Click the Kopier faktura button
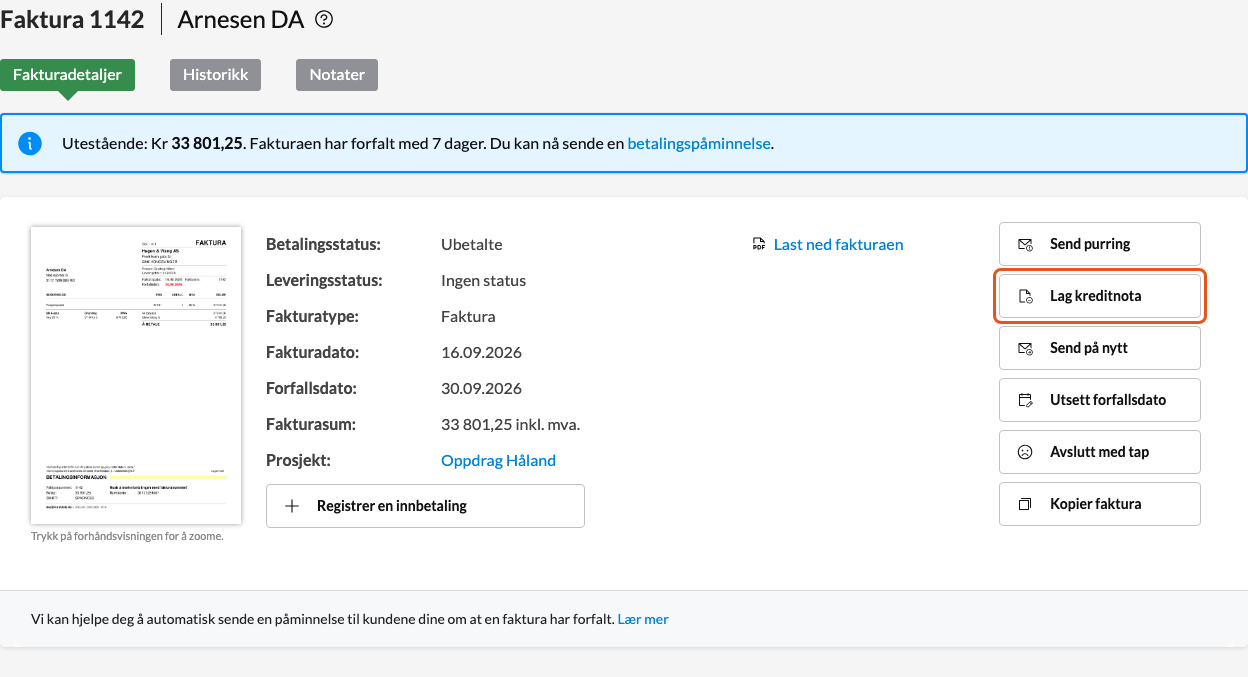 [1100, 504]
